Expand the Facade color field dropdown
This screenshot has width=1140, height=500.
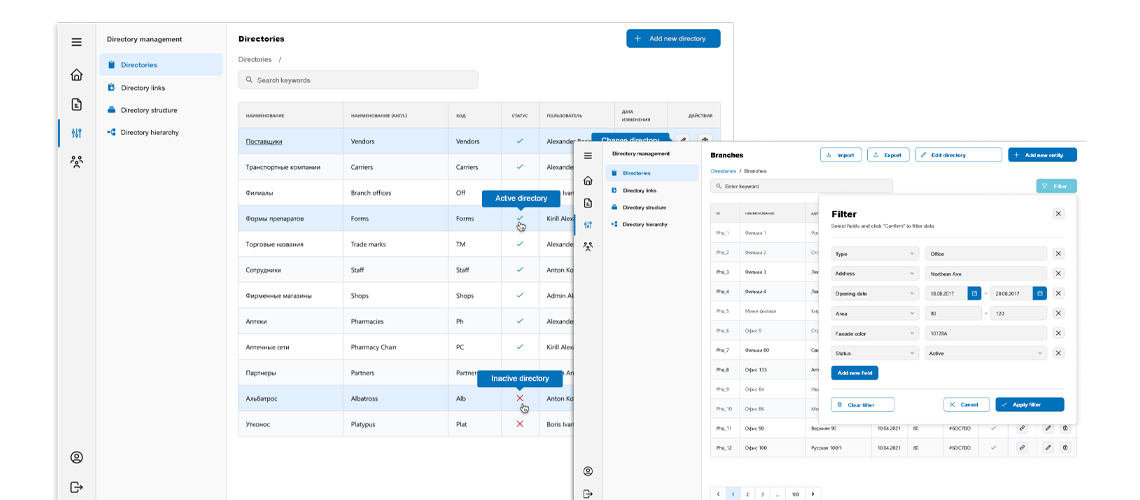pos(875,333)
